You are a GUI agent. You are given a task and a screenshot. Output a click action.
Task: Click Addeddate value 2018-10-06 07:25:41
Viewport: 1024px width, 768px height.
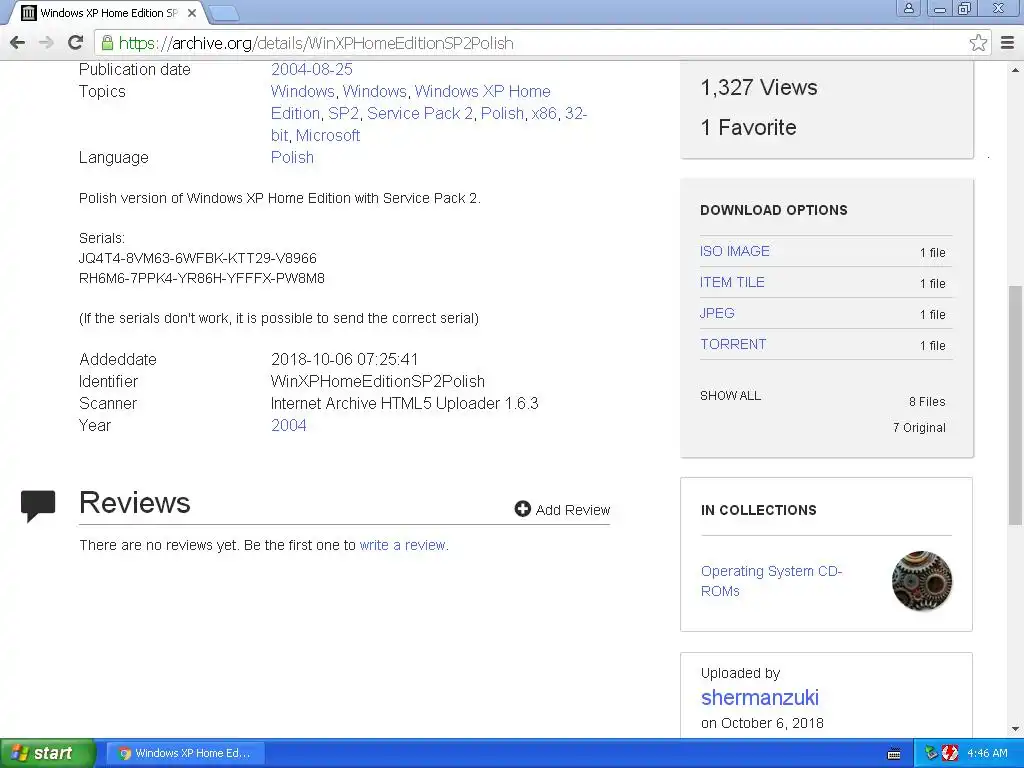coord(345,359)
